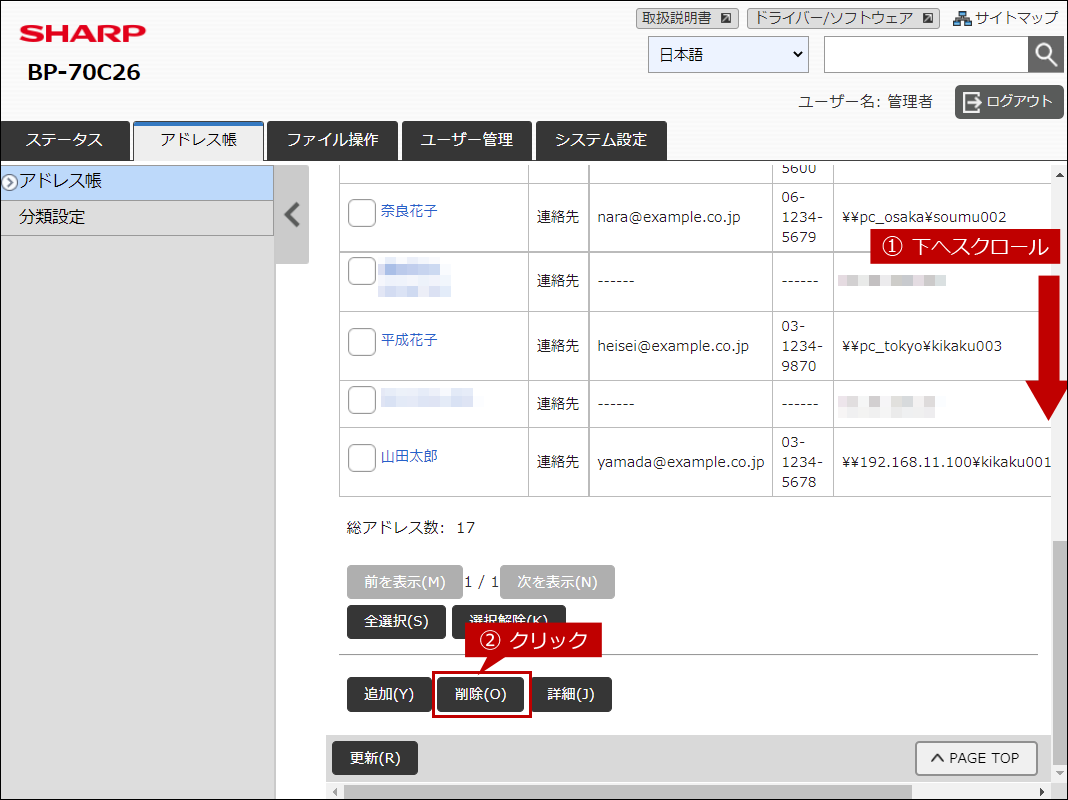Select the 山田太郎 checkbox
The image size is (1068, 800).
point(361,457)
